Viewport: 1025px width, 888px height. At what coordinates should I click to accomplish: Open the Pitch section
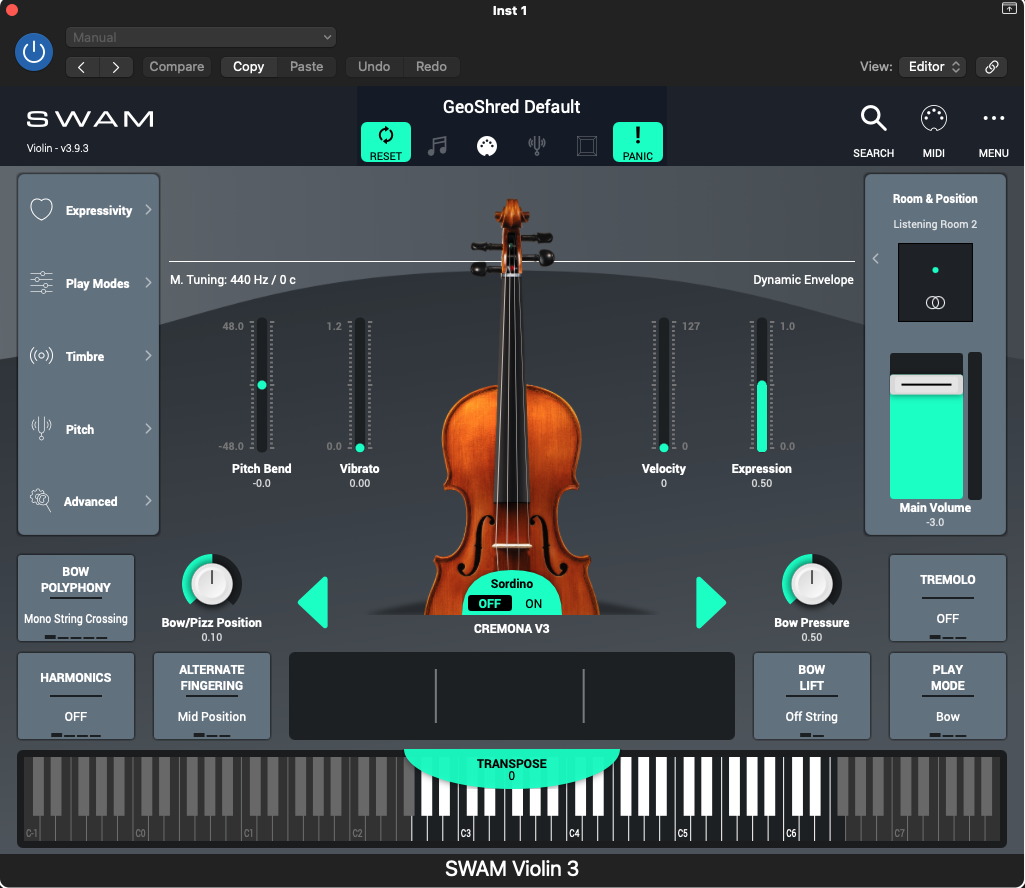pyautogui.click(x=89, y=429)
